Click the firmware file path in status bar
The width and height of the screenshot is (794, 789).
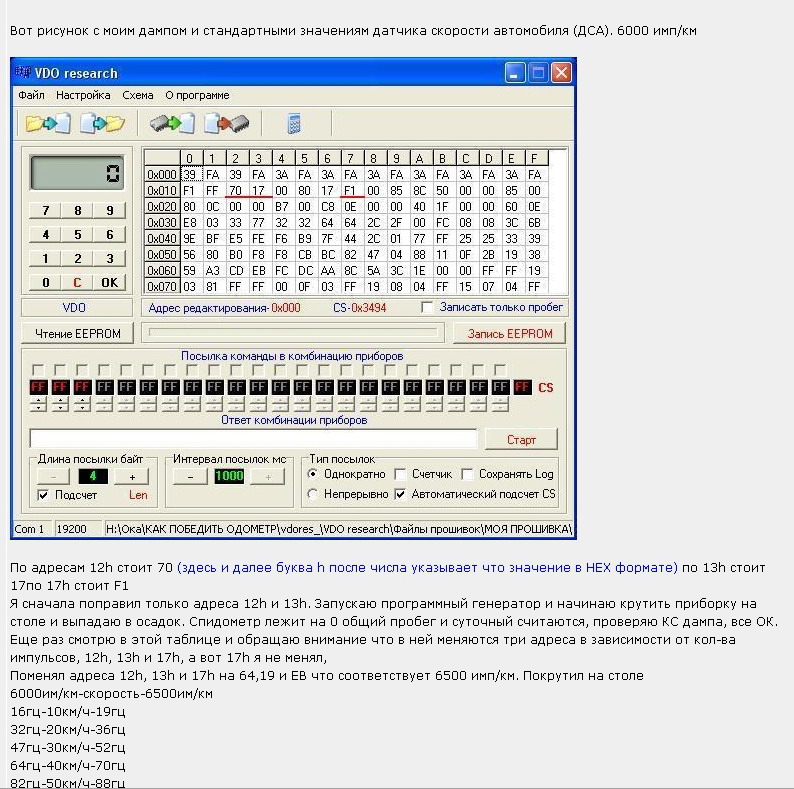coord(338,529)
